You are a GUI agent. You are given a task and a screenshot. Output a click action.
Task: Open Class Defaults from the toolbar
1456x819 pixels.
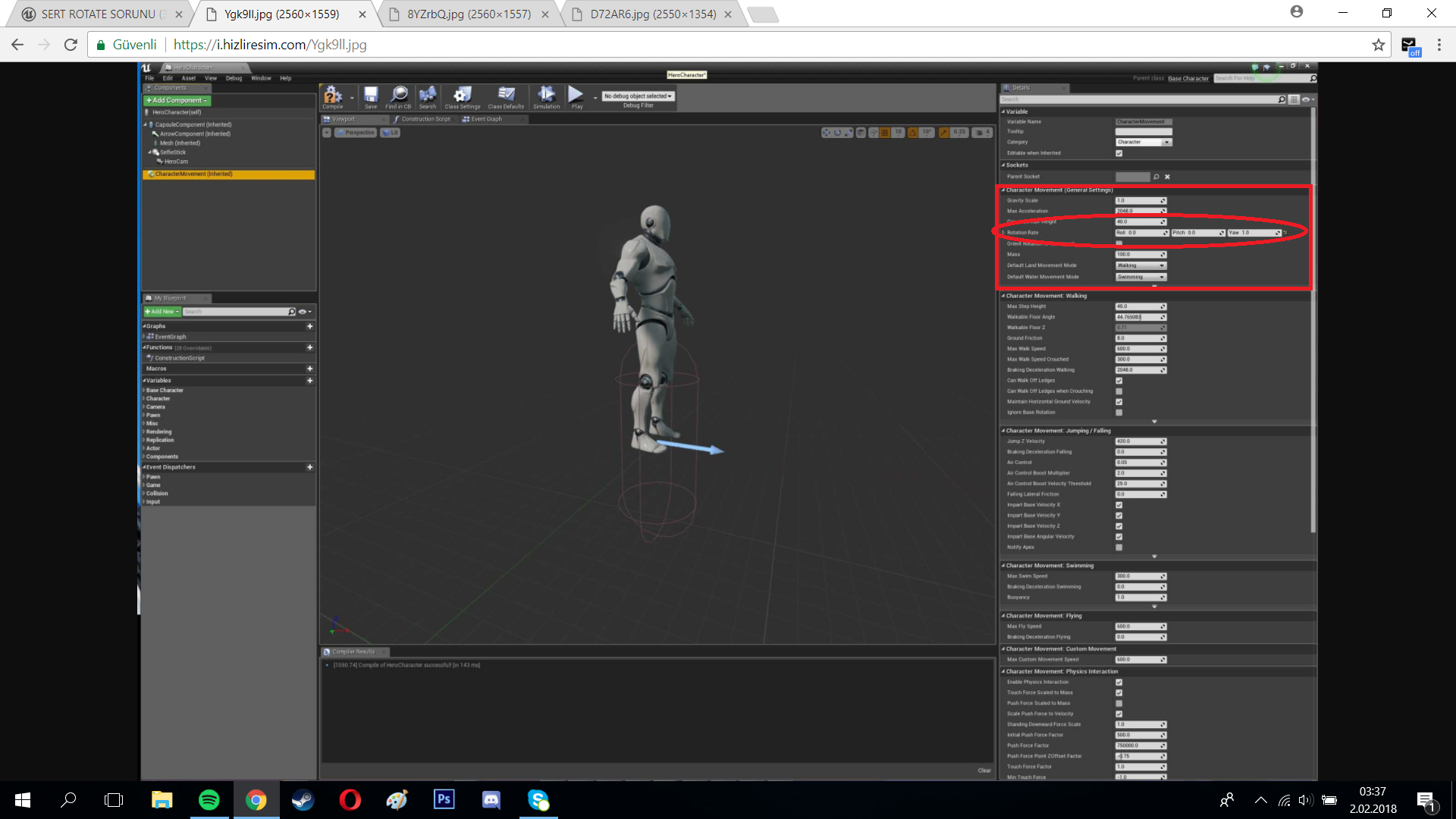tap(506, 96)
